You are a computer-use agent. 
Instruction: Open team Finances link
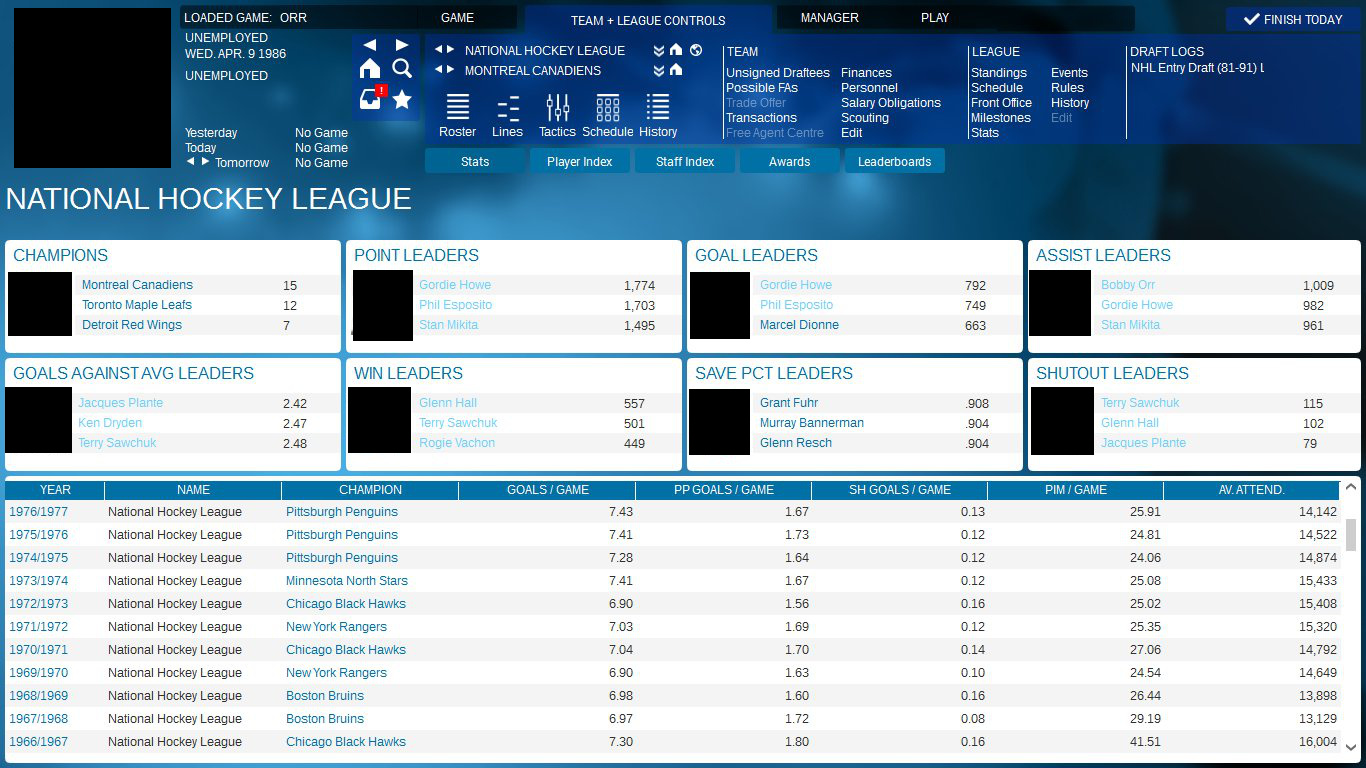coord(866,73)
